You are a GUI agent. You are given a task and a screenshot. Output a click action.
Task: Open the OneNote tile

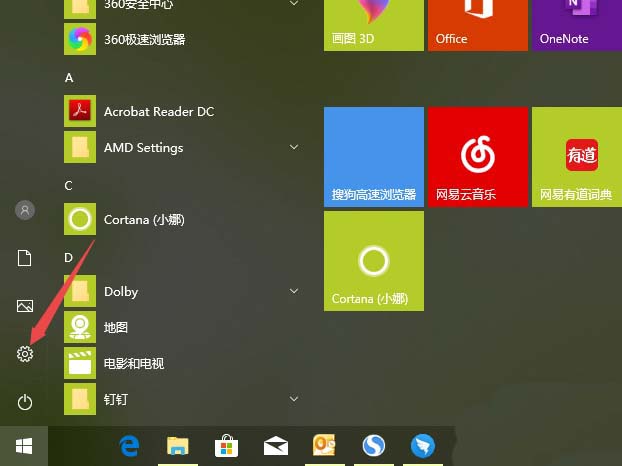tap(577, 25)
